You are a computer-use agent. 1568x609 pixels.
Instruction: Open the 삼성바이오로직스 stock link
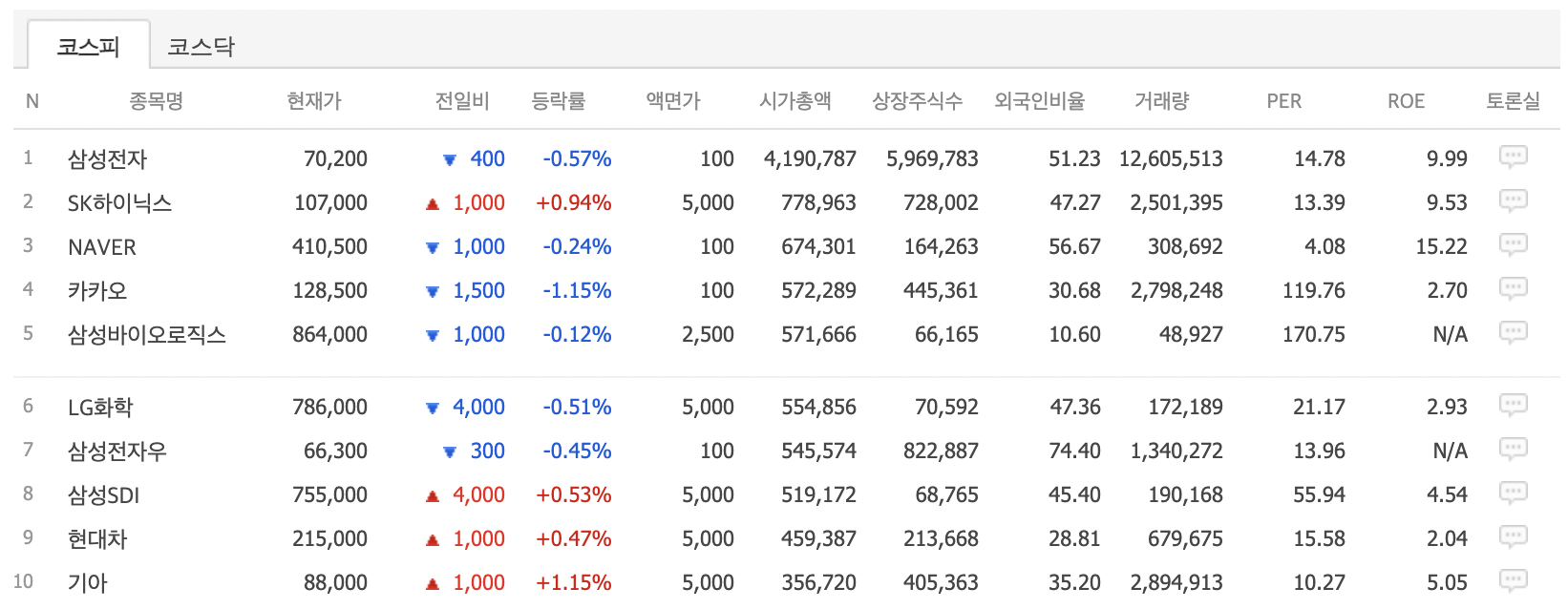[x=146, y=335]
